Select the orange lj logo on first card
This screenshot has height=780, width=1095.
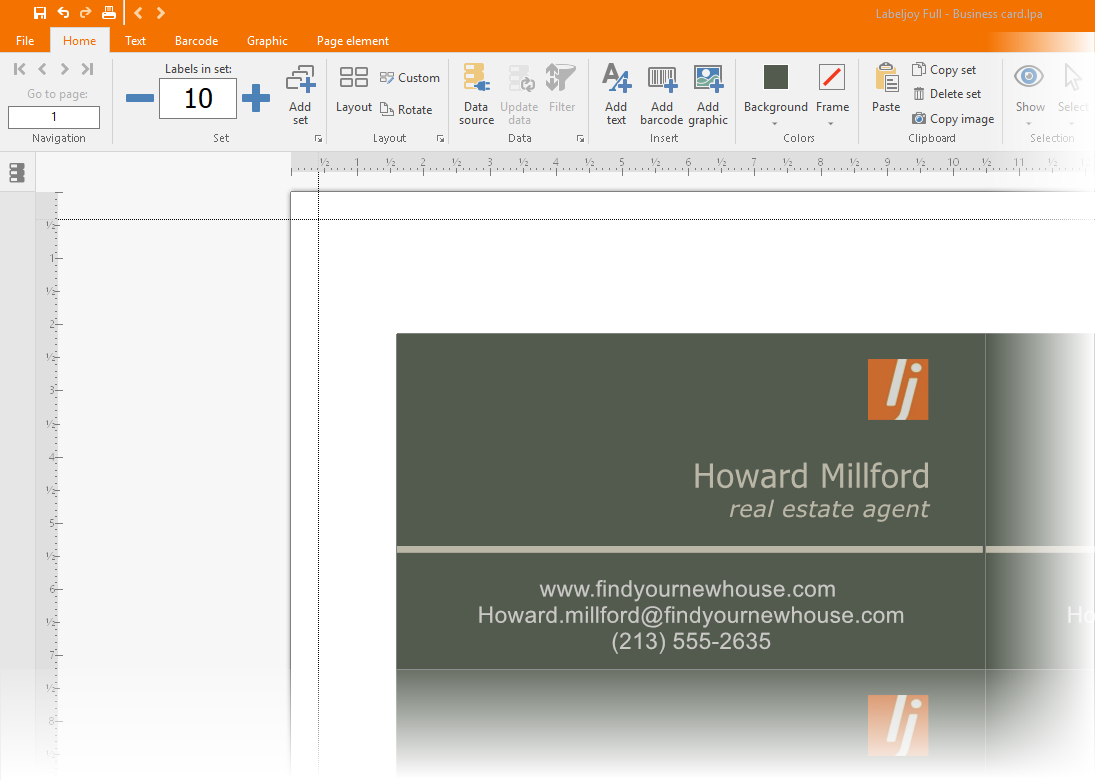click(897, 390)
